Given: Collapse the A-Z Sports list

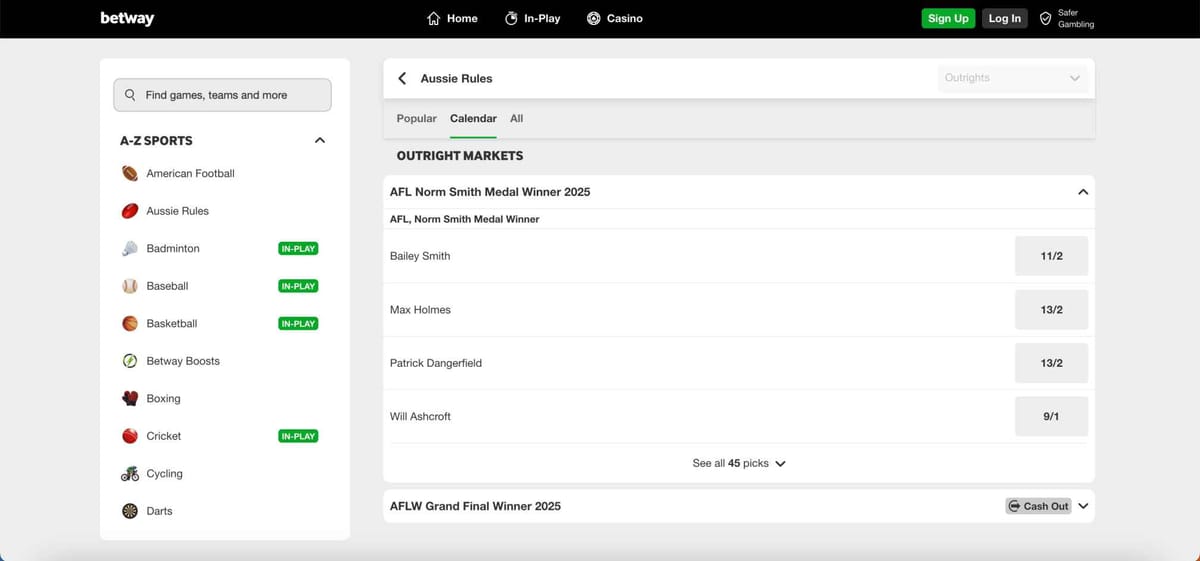Looking at the screenshot, I should [320, 140].
